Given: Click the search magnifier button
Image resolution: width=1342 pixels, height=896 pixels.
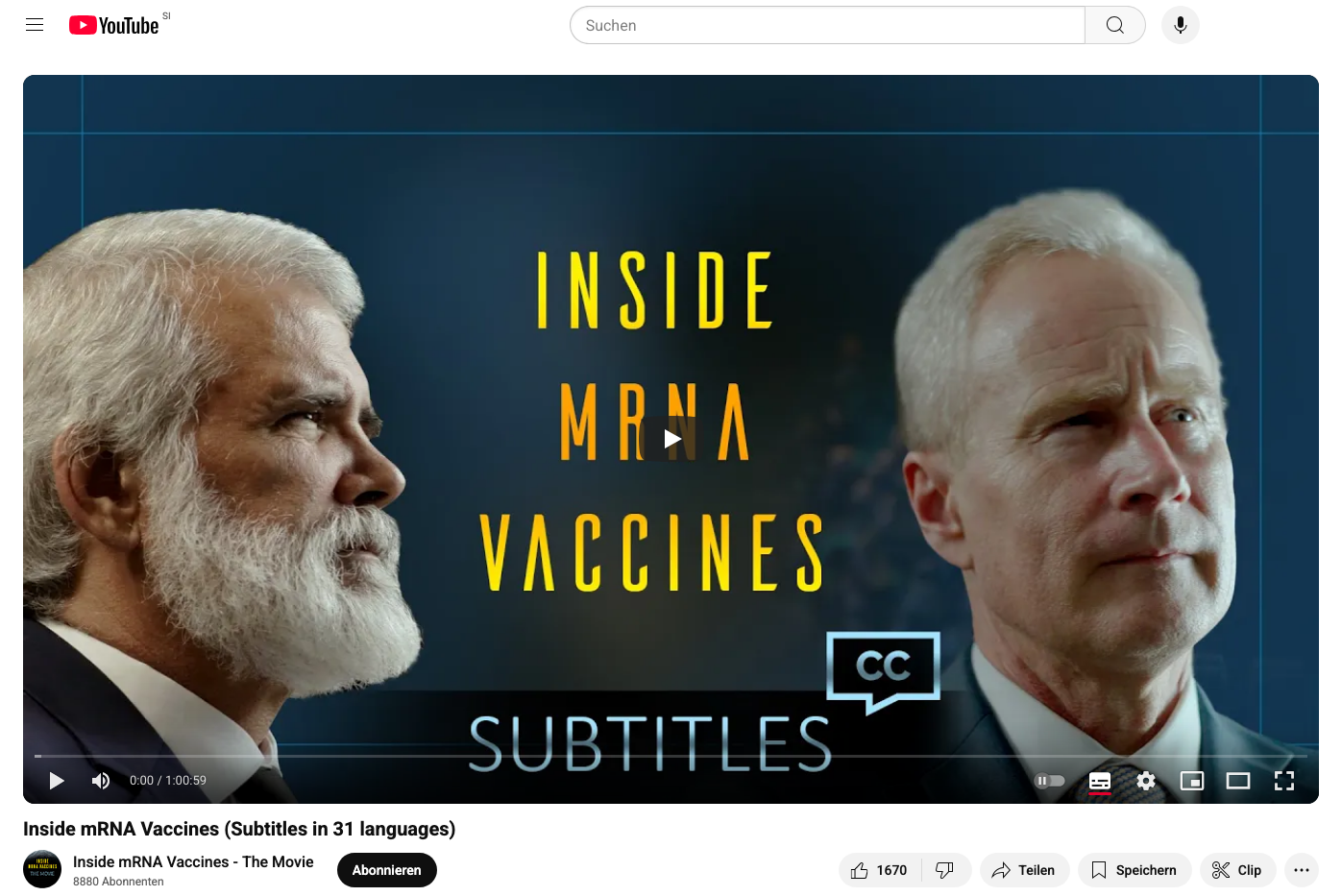Looking at the screenshot, I should pos(1114,25).
